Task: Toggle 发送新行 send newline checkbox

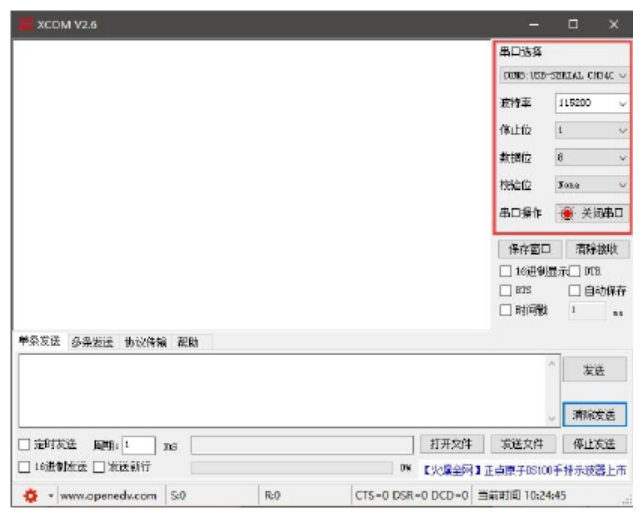Action: tap(99, 467)
